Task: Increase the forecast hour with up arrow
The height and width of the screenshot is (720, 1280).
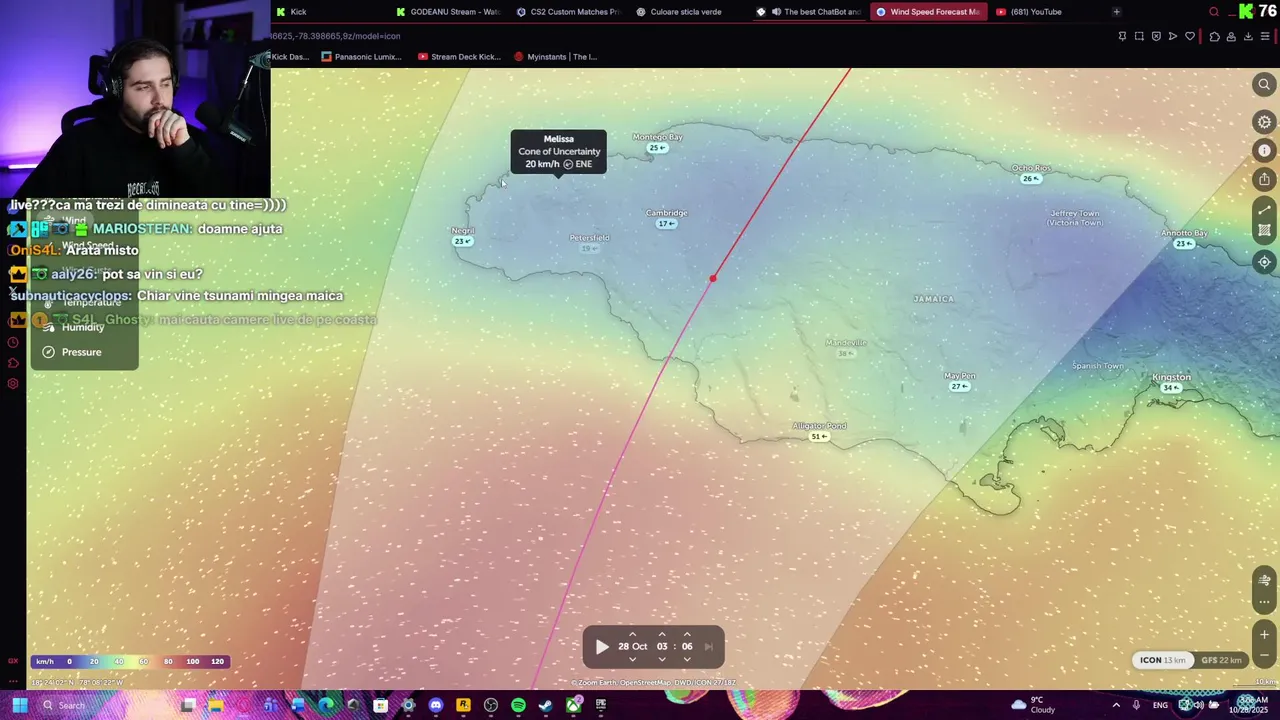Action: pos(662,634)
